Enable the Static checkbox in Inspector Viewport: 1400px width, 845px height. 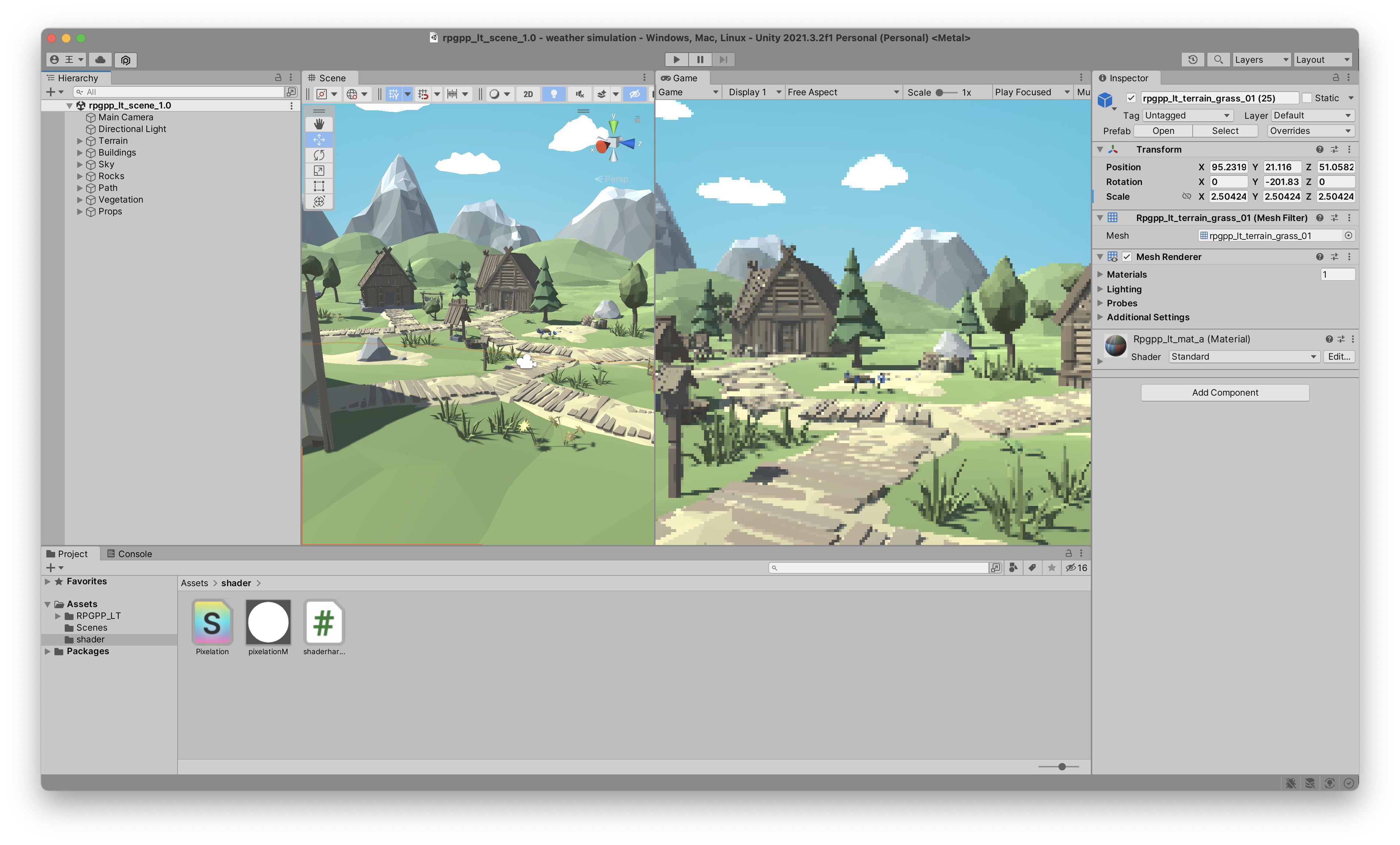[x=1307, y=98]
